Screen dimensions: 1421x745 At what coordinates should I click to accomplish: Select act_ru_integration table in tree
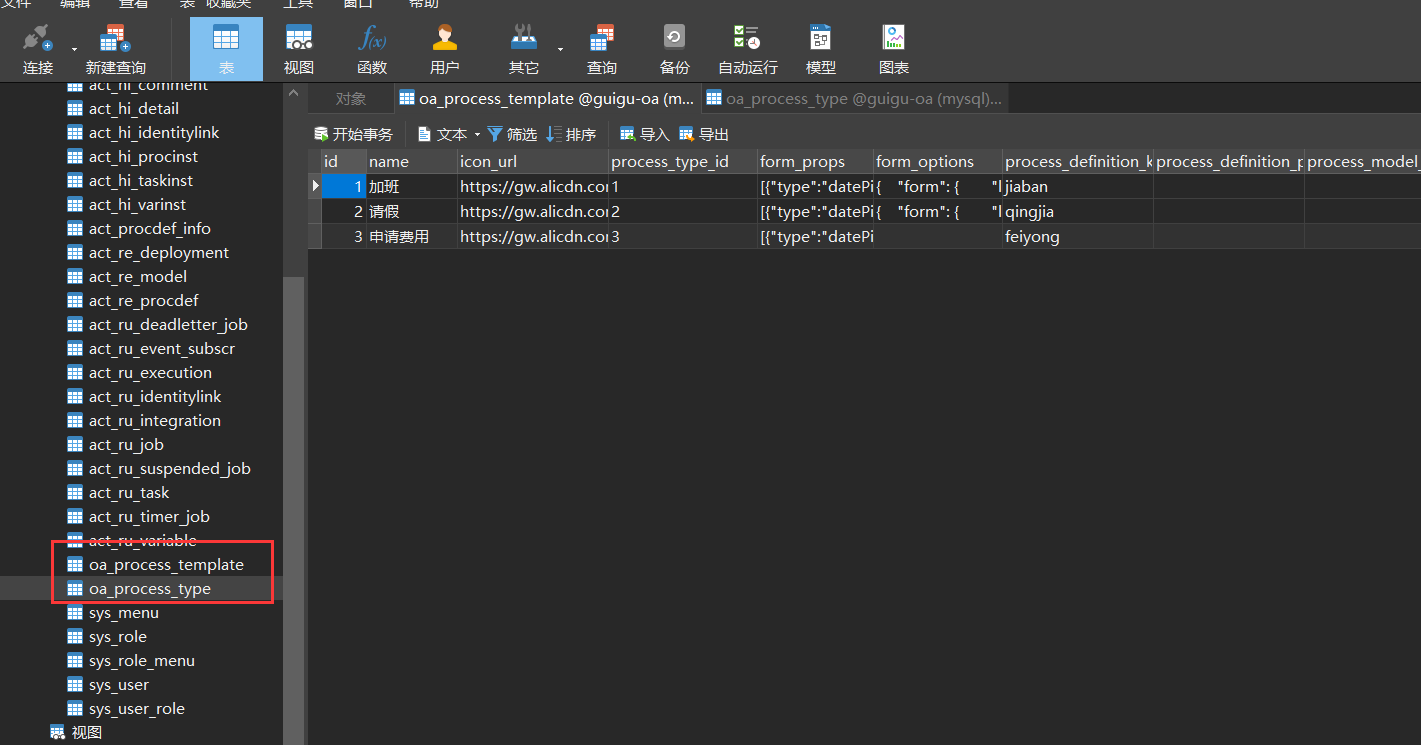[154, 420]
